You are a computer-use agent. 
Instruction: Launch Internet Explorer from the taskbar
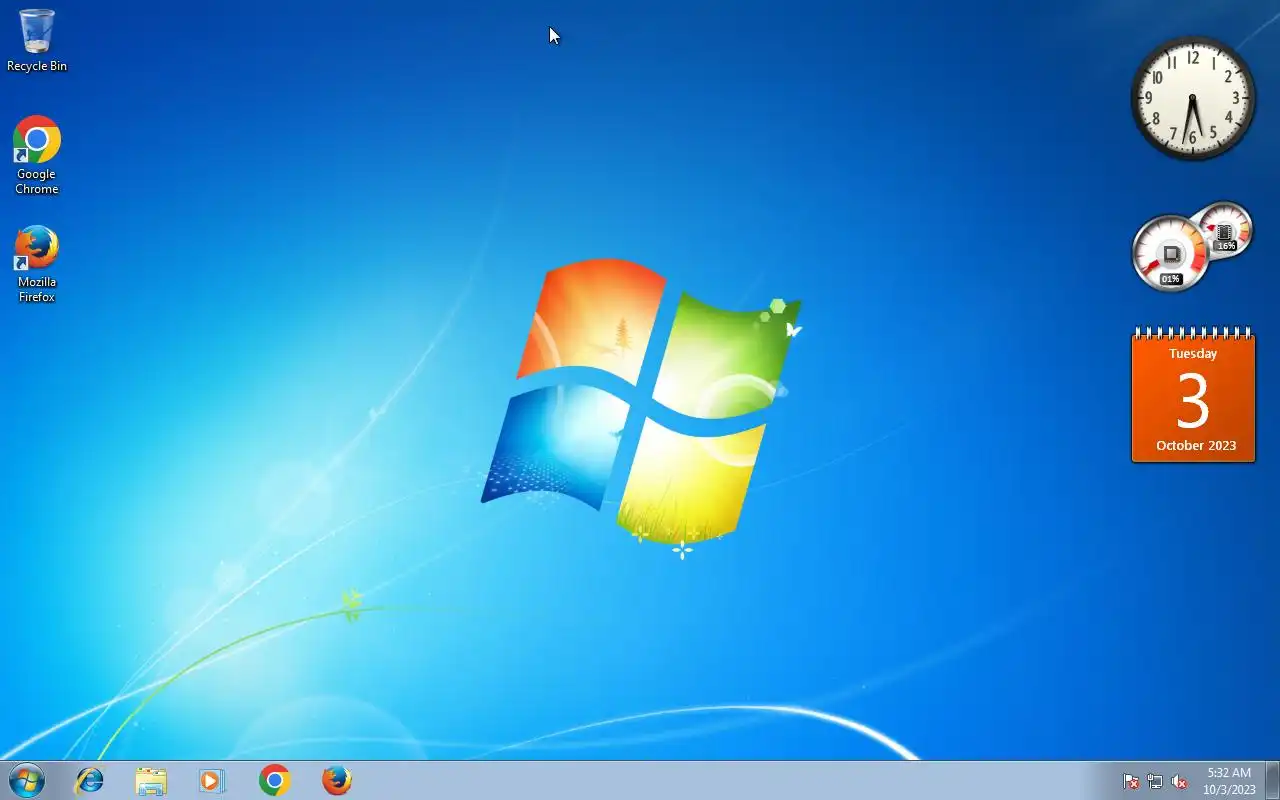click(90, 780)
